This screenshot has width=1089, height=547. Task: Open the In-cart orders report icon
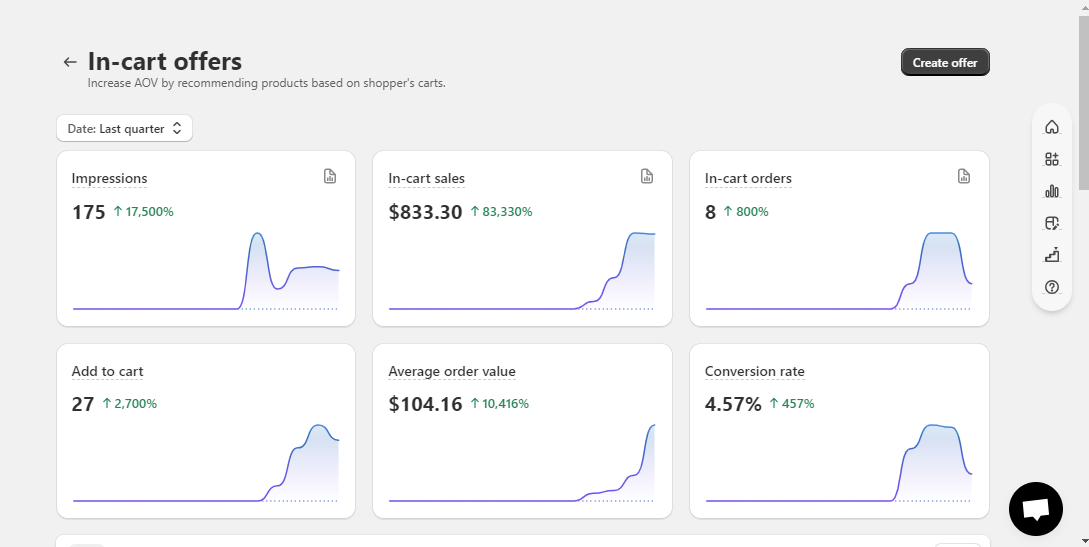[963, 176]
